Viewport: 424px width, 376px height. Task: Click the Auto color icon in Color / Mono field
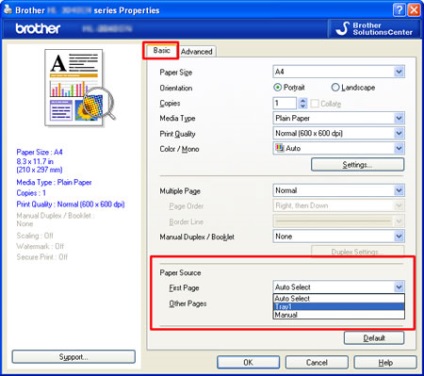click(x=279, y=148)
